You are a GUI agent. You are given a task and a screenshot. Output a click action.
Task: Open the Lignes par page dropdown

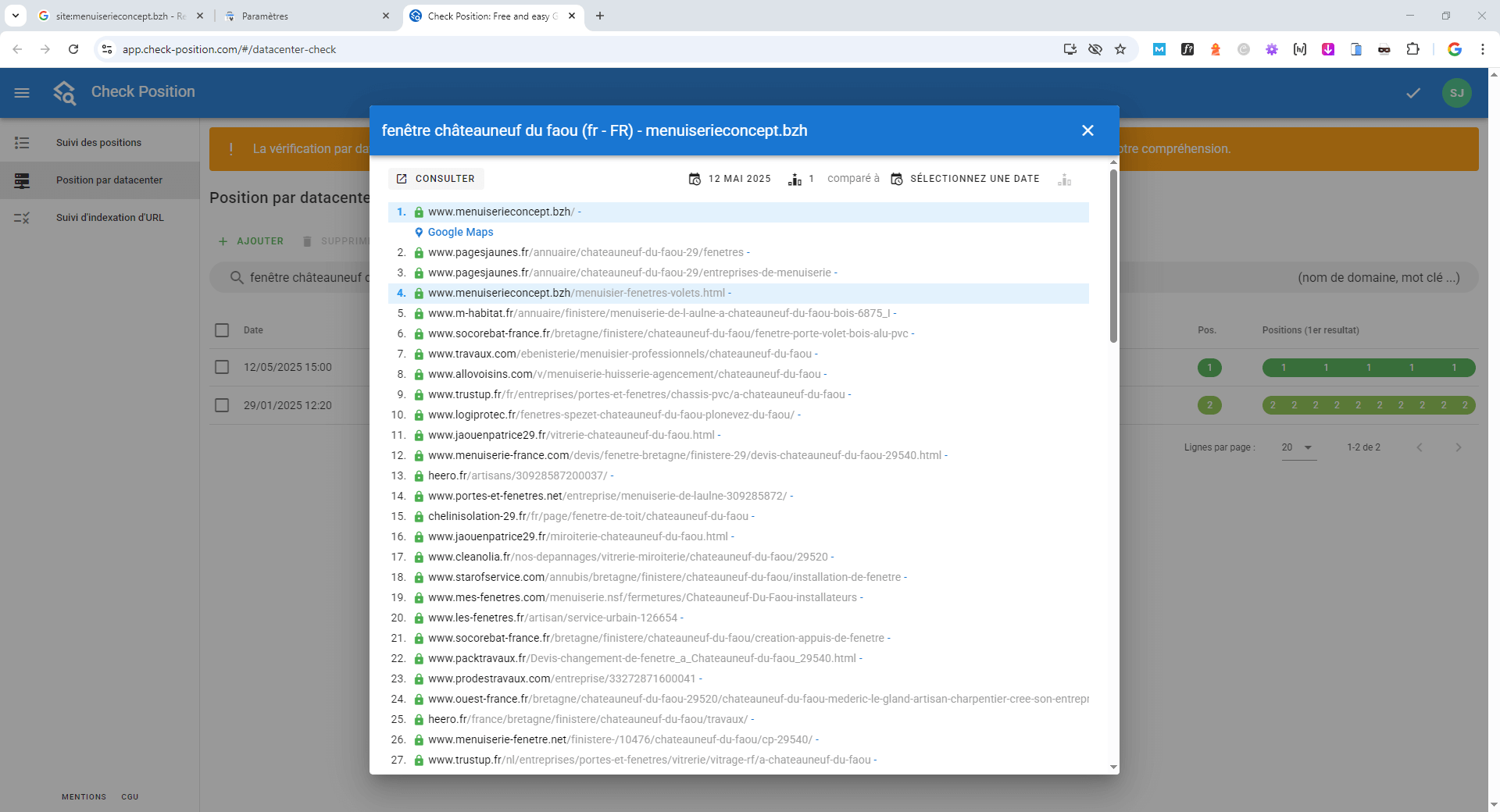(1298, 447)
